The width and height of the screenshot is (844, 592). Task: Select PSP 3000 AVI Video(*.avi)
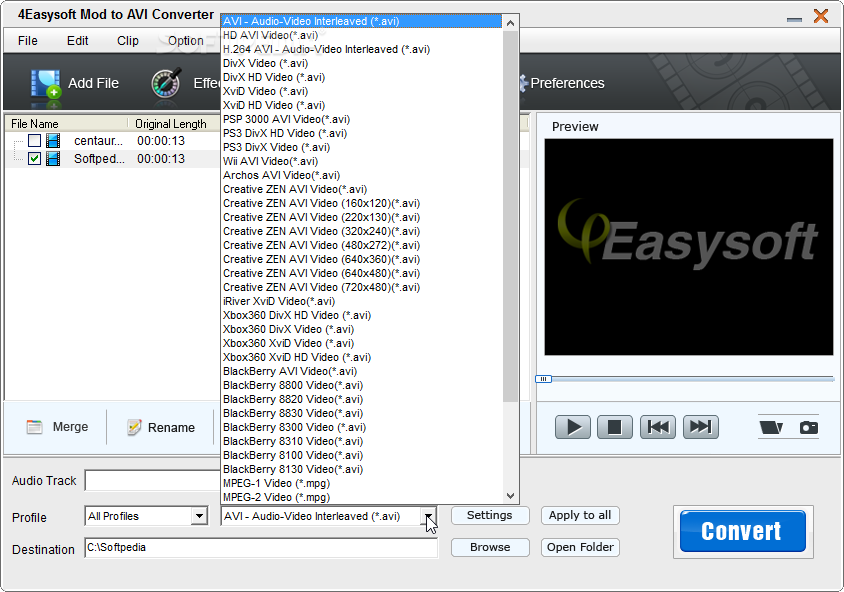(362, 119)
